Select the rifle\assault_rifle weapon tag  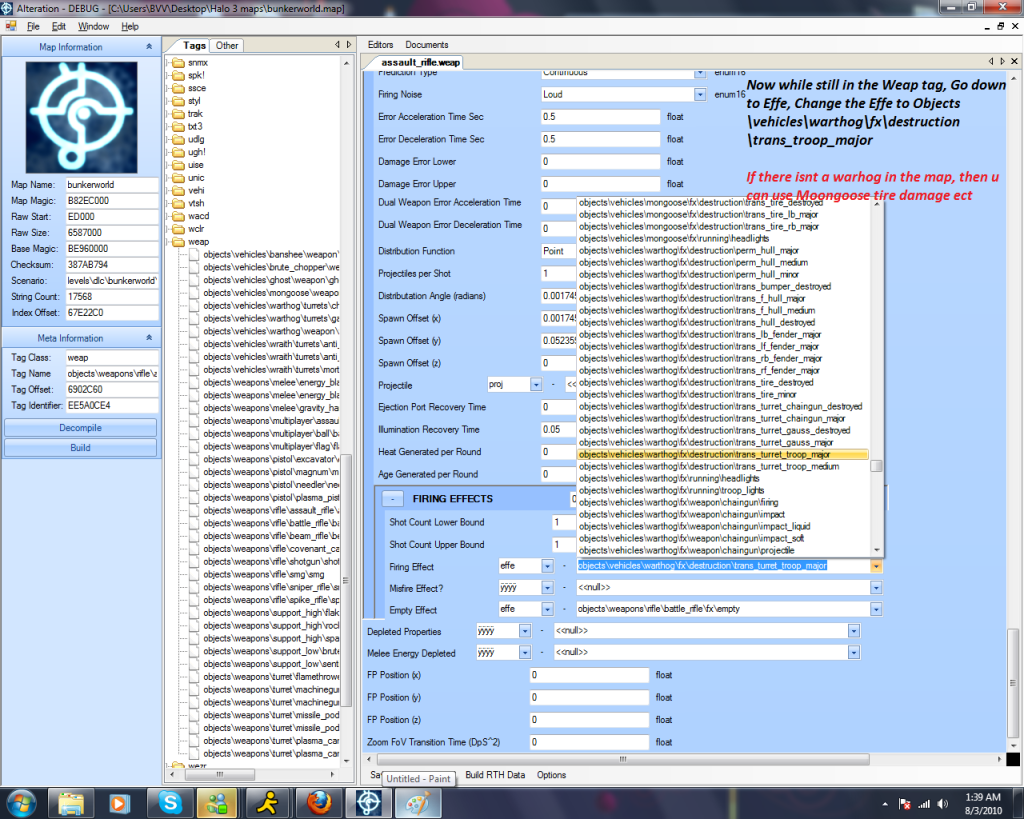(x=264, y=510)
